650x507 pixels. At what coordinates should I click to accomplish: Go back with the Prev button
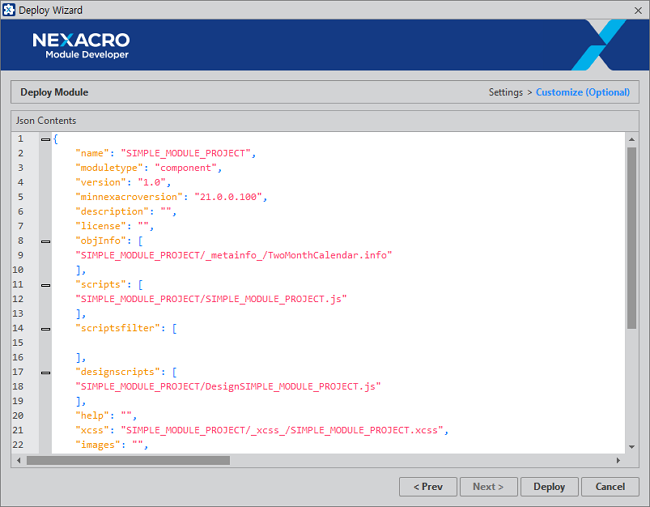[x=429, y=487]
